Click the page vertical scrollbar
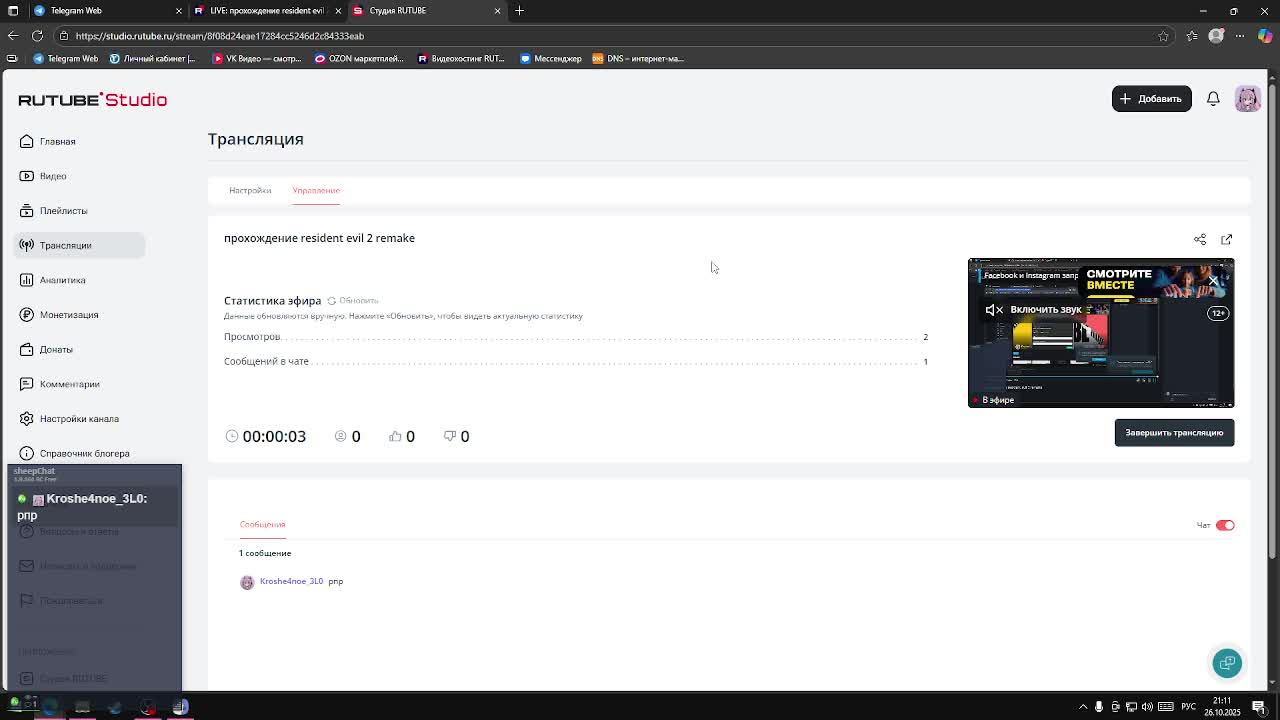Image resolution: width=1280 pixels, height=720 pixels. coord(1273,320)
